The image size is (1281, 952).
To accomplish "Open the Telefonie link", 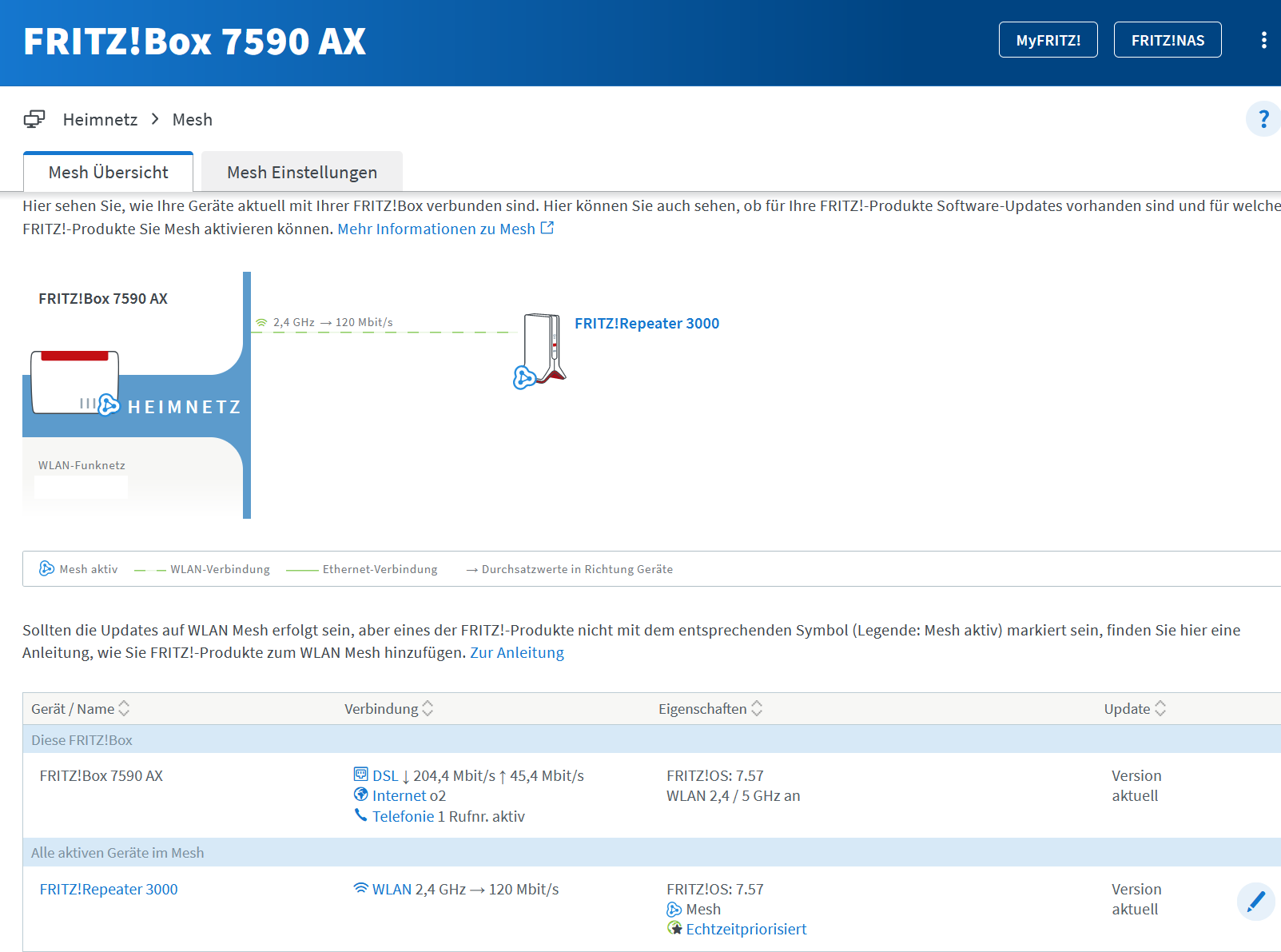I will click(x=404, y=816).
